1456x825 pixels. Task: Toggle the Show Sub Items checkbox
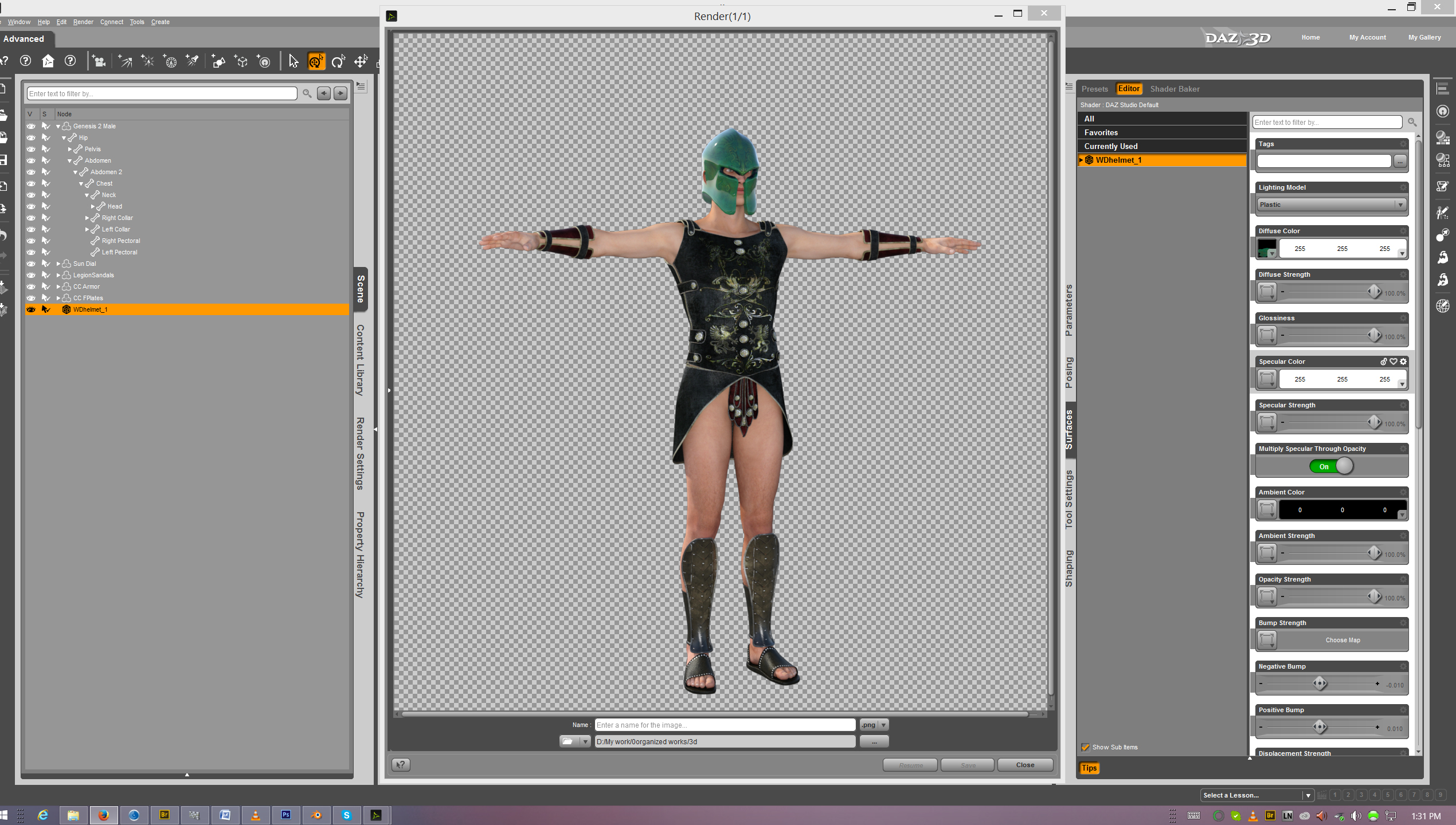pos(1085,747)
